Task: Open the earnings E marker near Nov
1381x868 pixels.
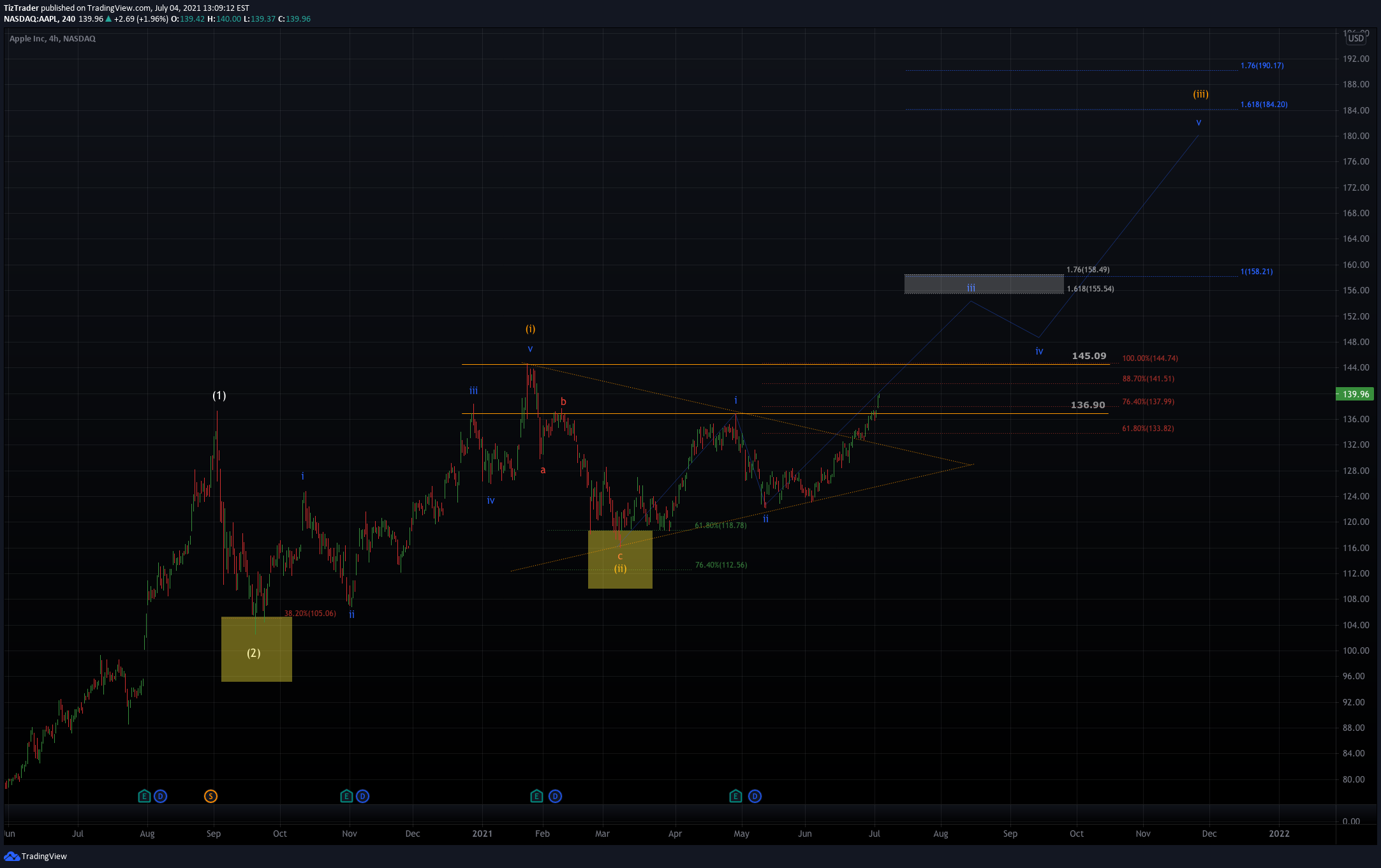Action: 346,796
